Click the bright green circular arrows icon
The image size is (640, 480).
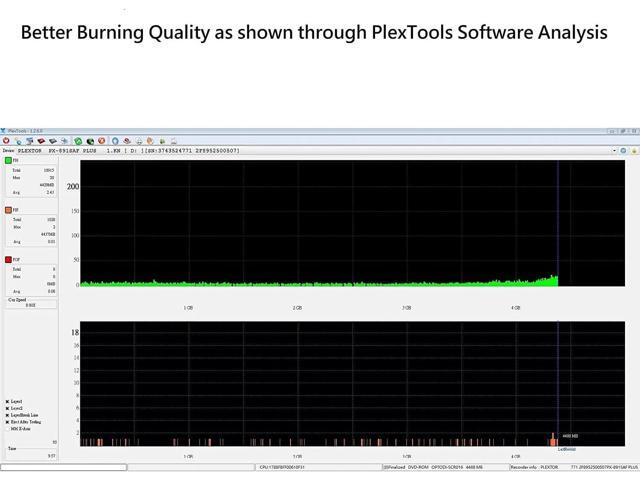(x=78, y=141)
